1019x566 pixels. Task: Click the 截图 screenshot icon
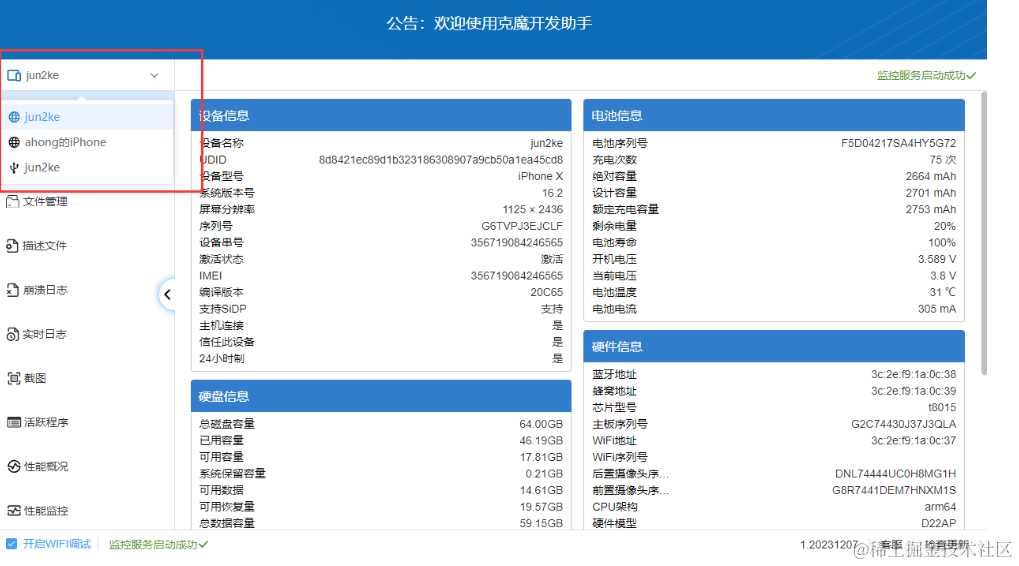(x=14, y=378)
